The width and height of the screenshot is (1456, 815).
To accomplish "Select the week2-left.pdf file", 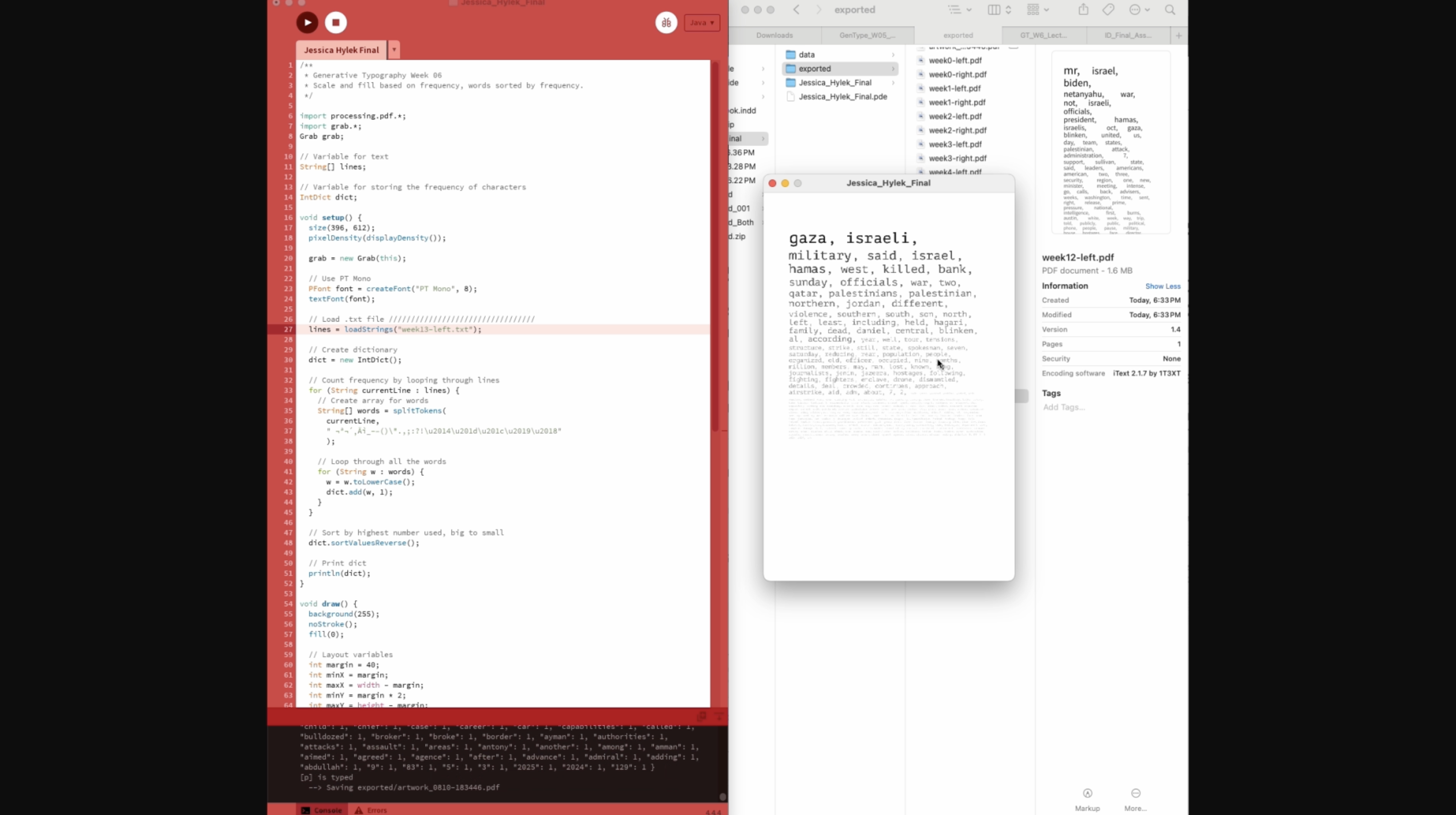I will click(x=955, y=116).
